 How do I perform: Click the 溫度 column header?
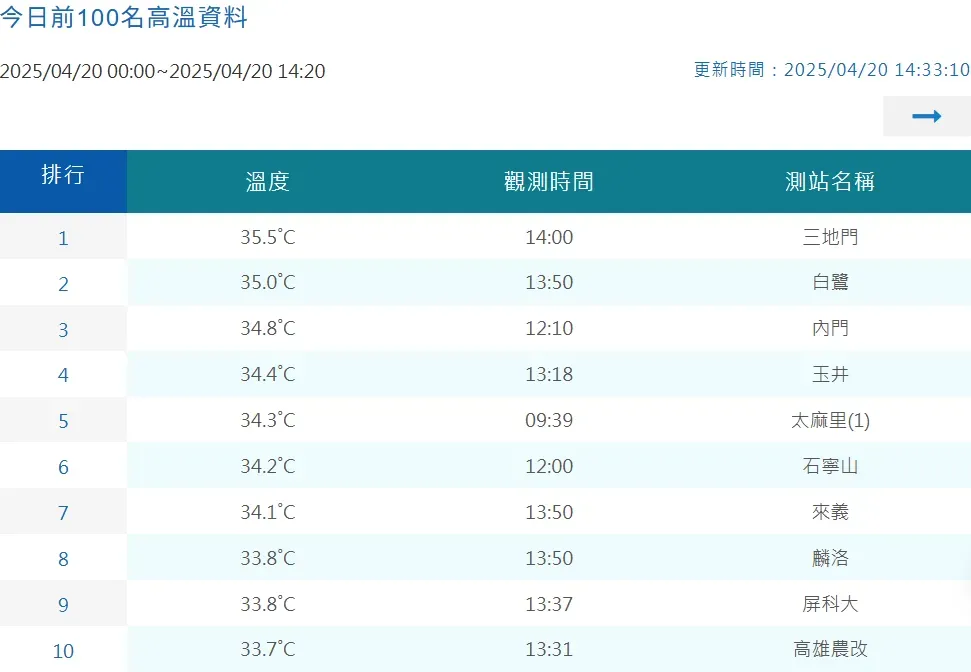268,181
